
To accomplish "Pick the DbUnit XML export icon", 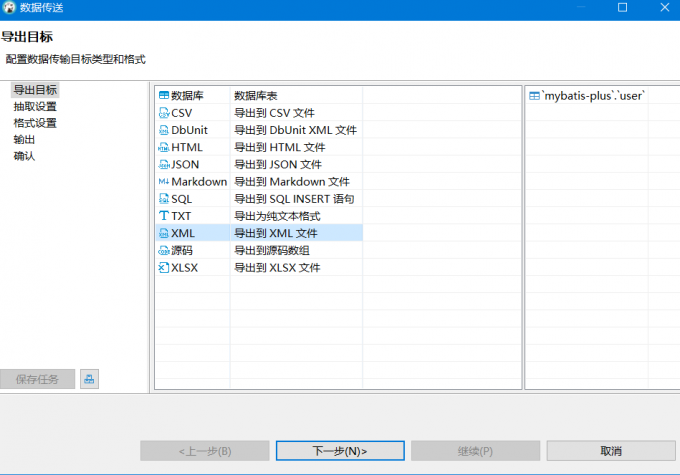I will [x=164, y=130].
